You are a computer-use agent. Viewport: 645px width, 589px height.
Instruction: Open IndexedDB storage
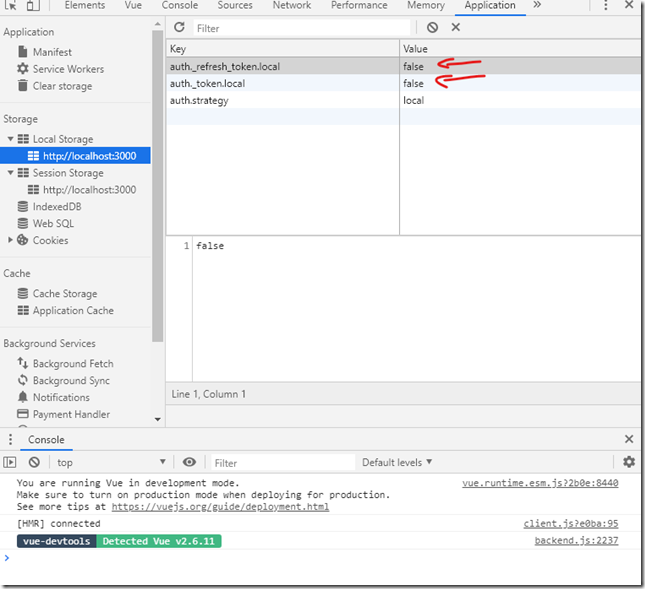[57, 206]
